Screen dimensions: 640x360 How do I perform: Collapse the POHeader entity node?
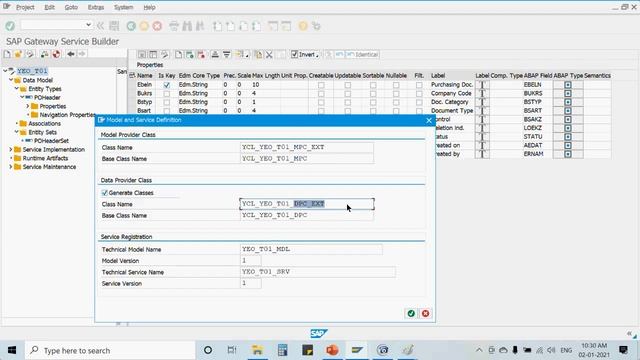click(x=22, y=97)
